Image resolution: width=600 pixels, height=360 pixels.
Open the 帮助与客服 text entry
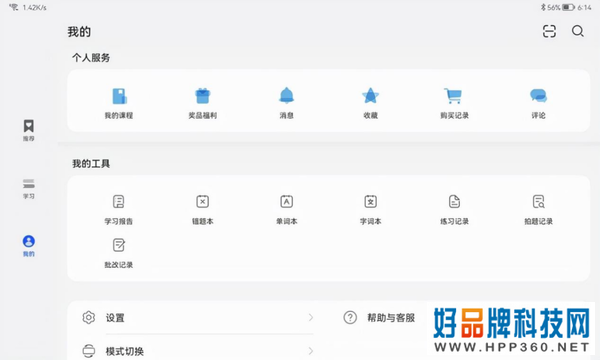point(391,318)
